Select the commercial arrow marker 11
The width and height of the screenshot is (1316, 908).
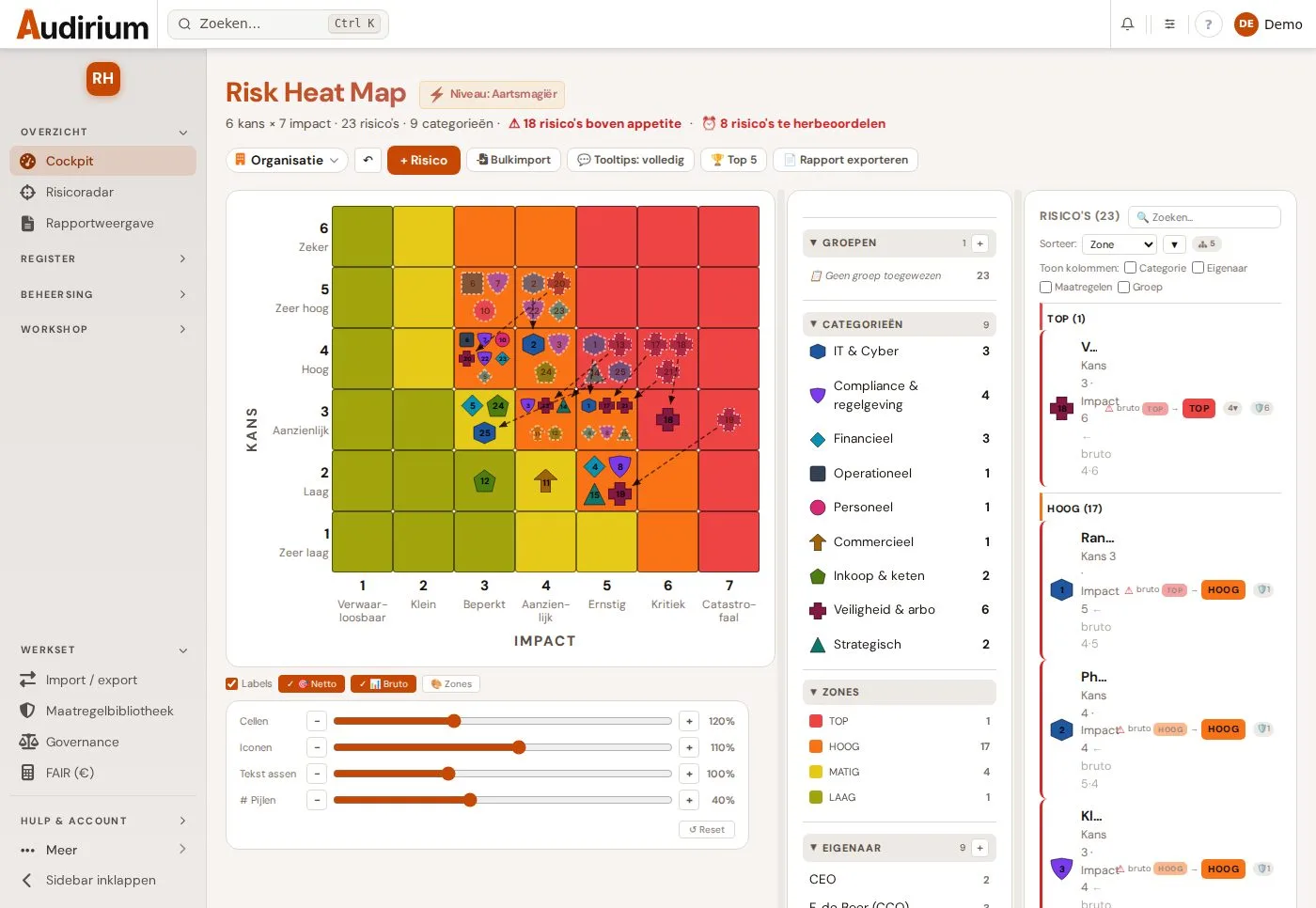(545, 481)
